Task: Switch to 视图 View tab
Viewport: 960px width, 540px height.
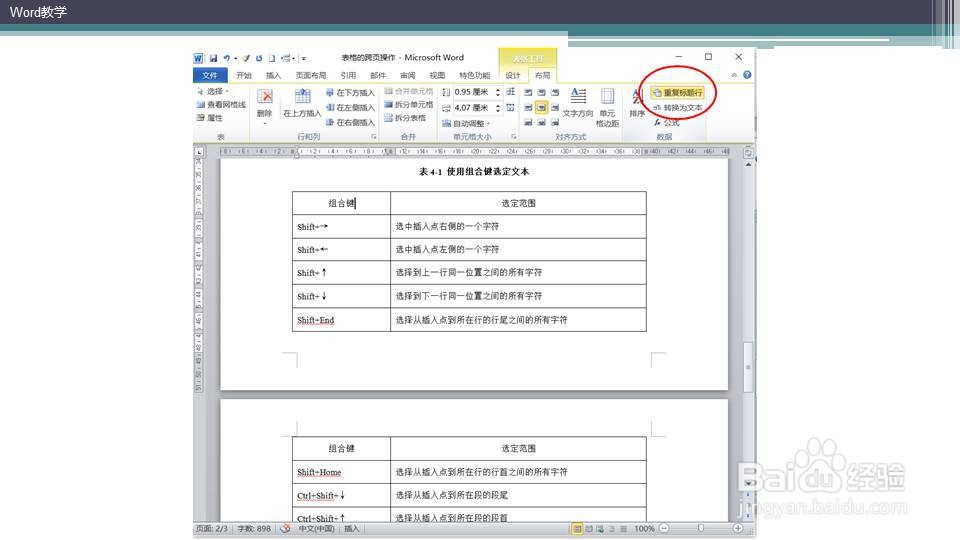Action: 437,75
